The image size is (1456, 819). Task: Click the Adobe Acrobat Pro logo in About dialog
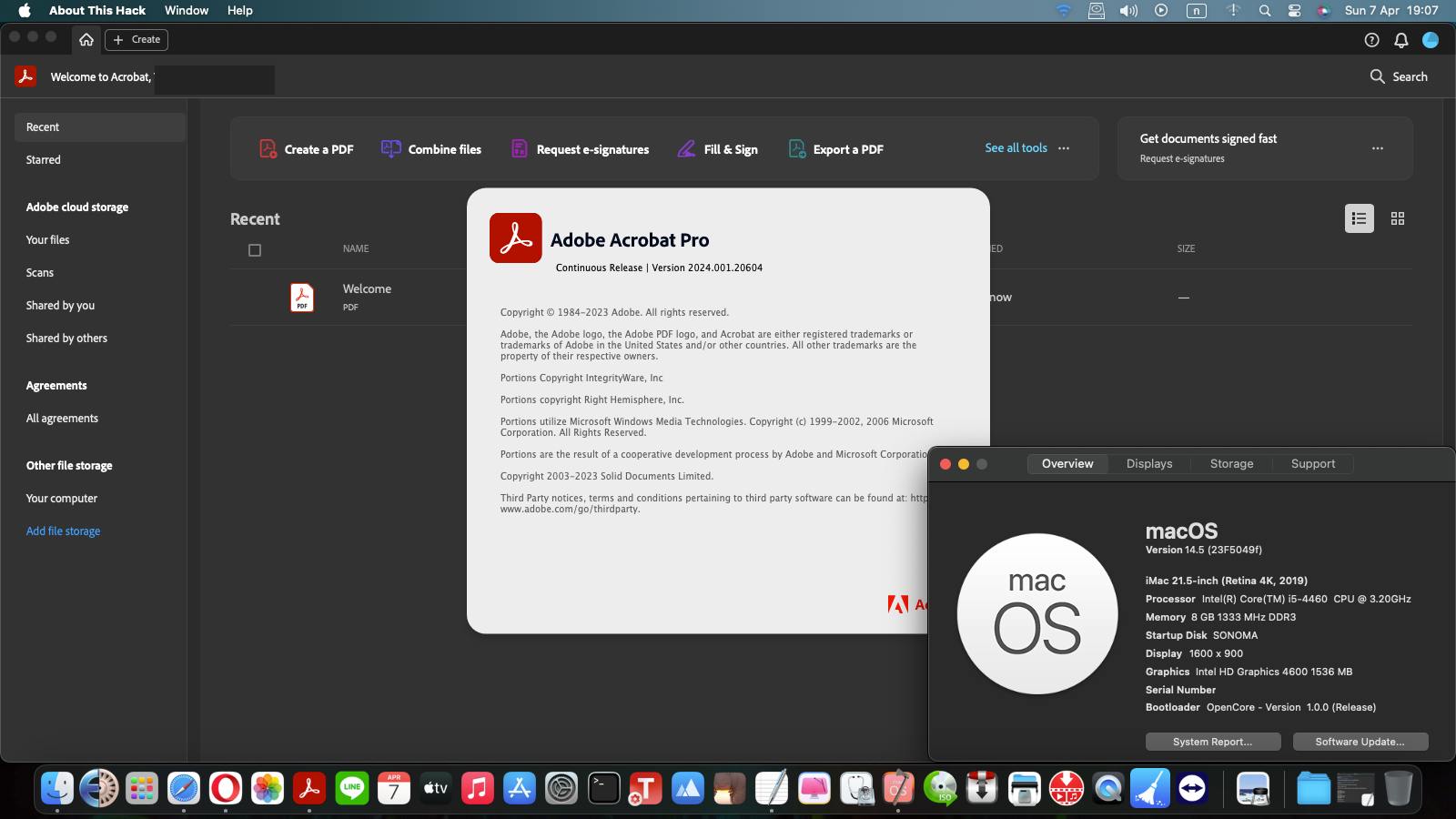point(516,238)
